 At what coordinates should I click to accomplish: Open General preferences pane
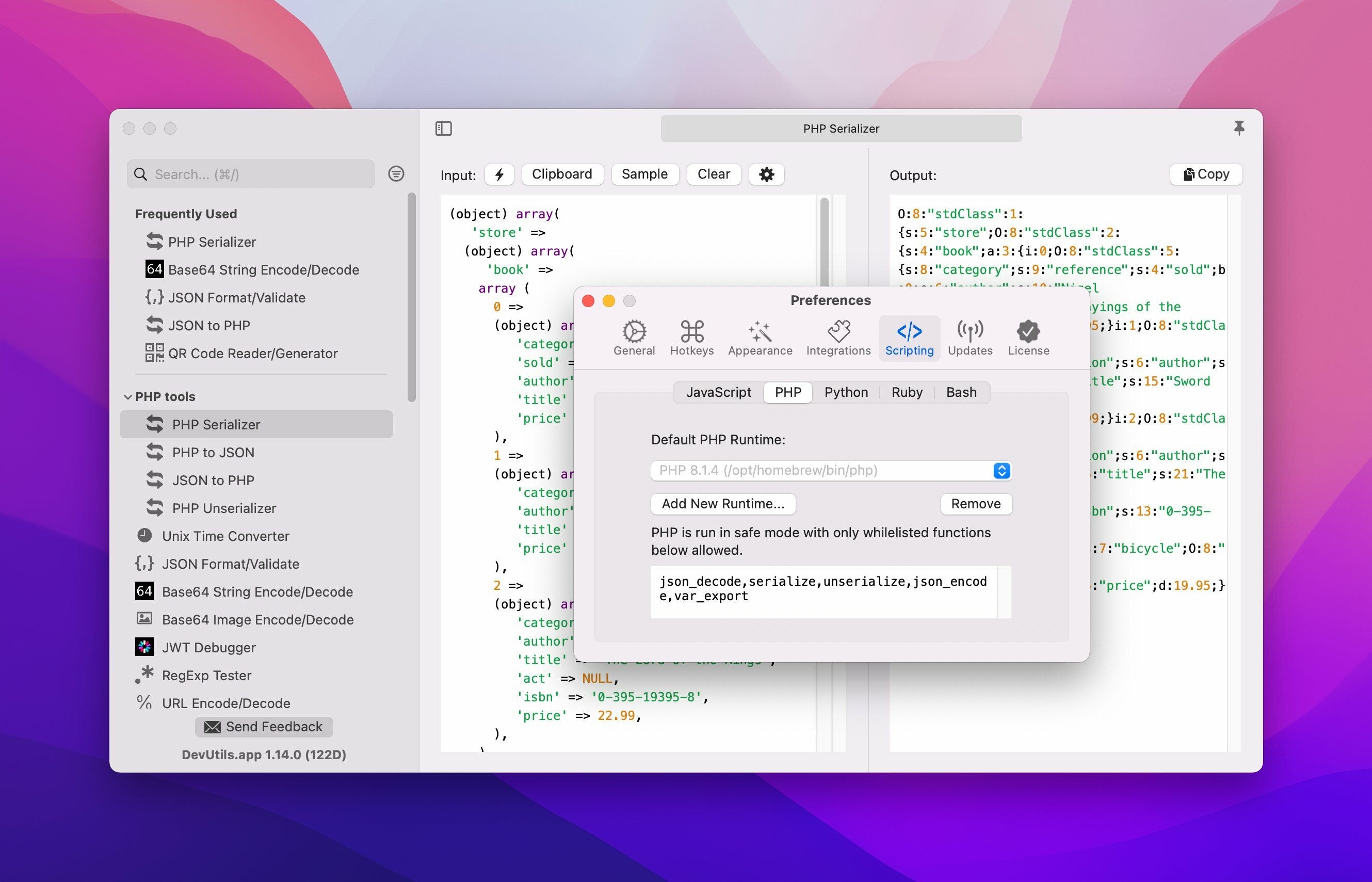634,338
